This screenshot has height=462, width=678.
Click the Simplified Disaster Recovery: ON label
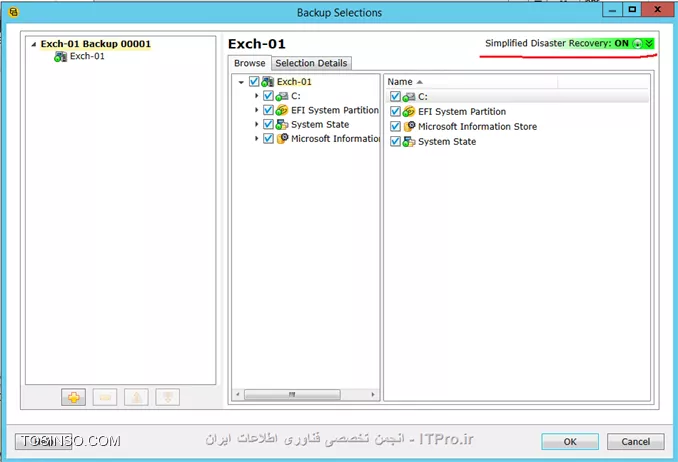click(x=557, y=43)
